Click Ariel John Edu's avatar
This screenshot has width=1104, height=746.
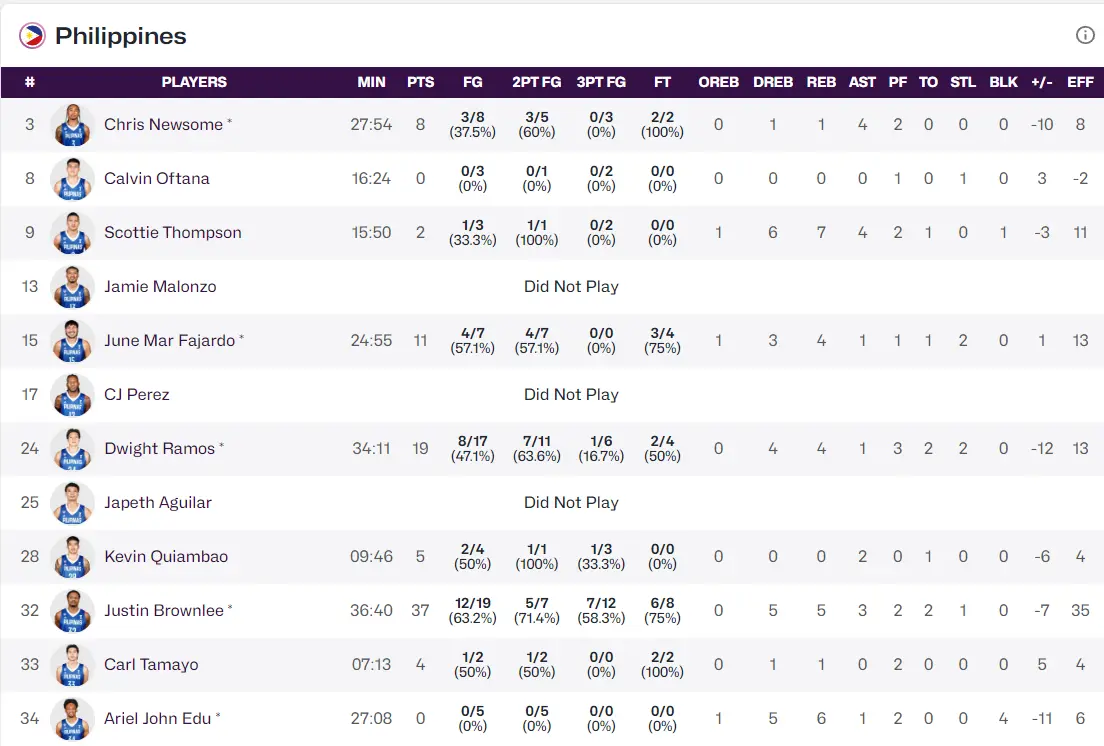[x=72, y=719]
